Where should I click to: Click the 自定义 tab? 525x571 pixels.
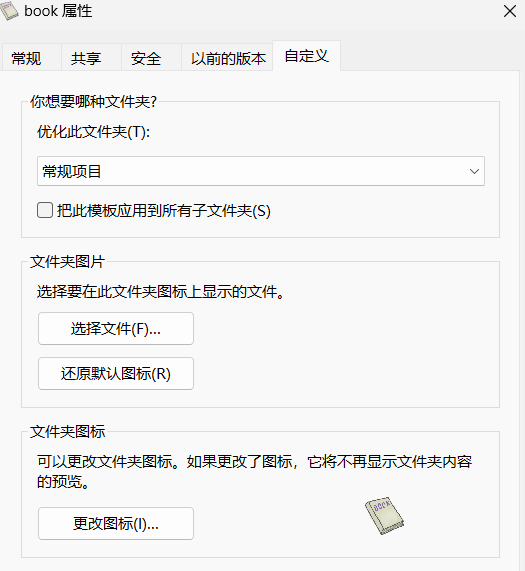(x=307, y=56)
